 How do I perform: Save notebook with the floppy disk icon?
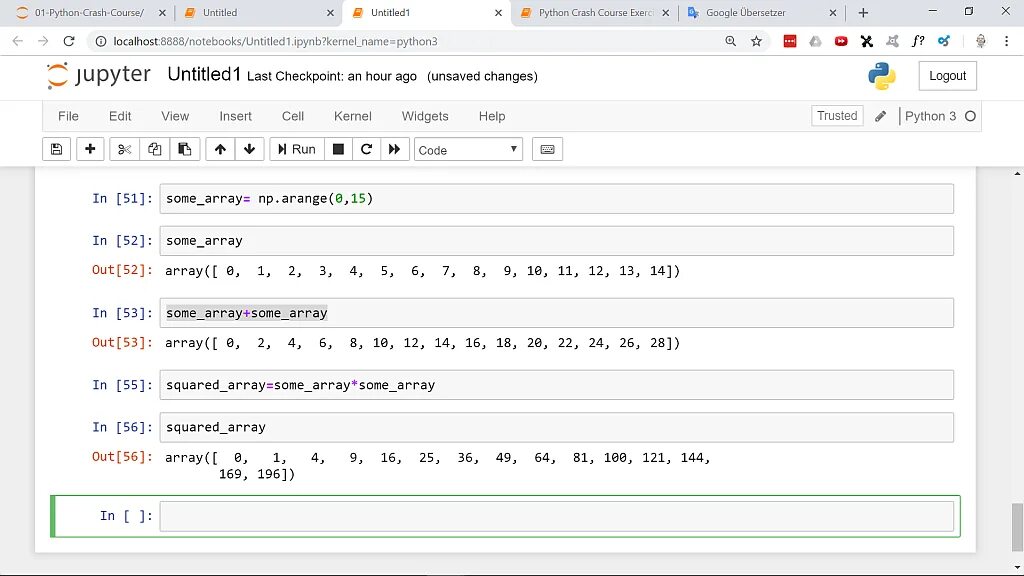pyautogui.click(x=57, y=150)
